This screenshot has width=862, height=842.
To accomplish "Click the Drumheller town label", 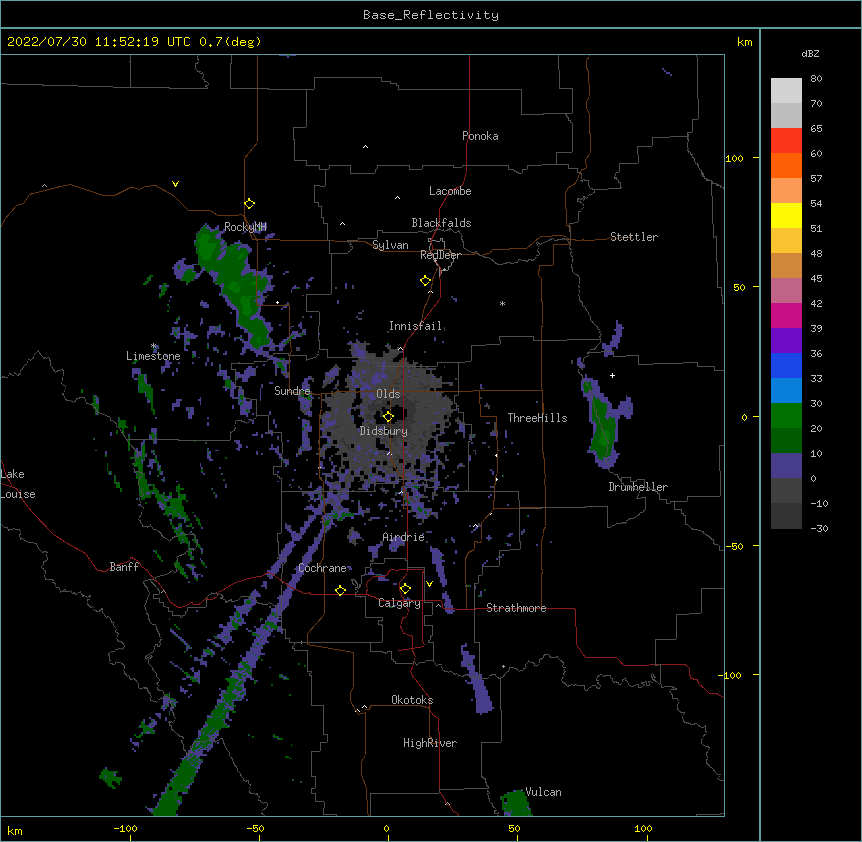I will (x=638, y=487).
